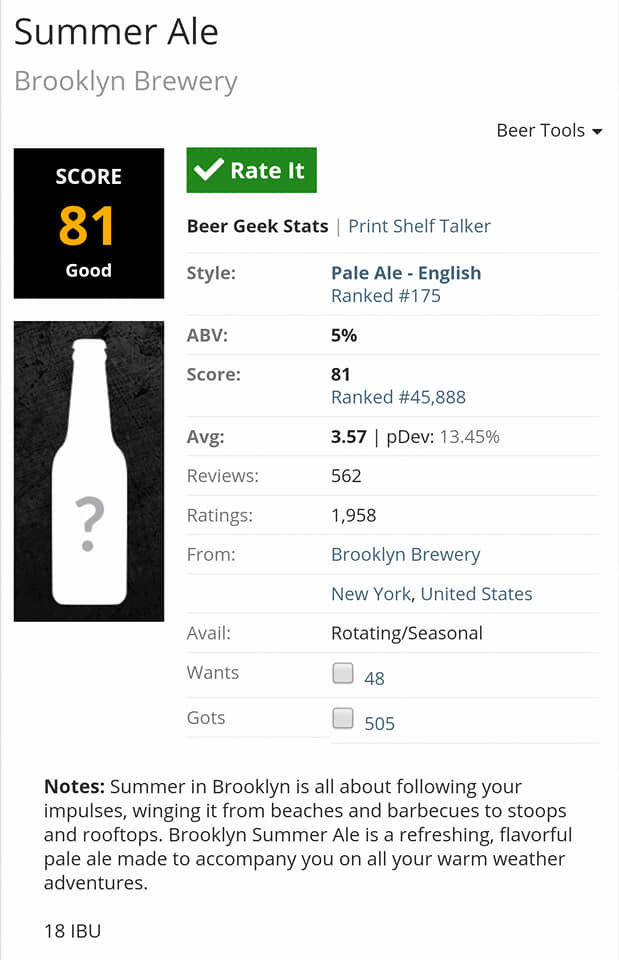Click the Brooklyn Brewery subtitle heading
This screenshot has width=619, height=960.
126,81
